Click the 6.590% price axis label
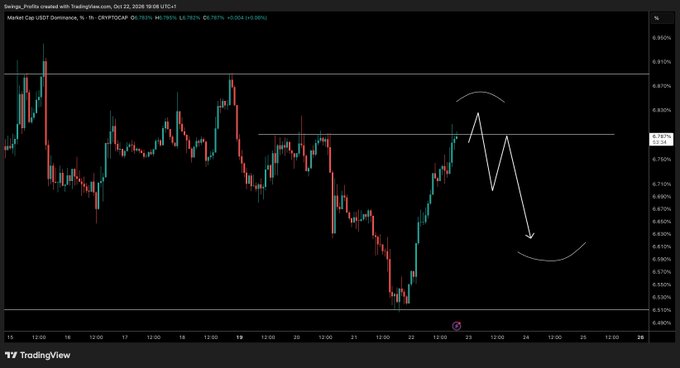 (661, 259)
